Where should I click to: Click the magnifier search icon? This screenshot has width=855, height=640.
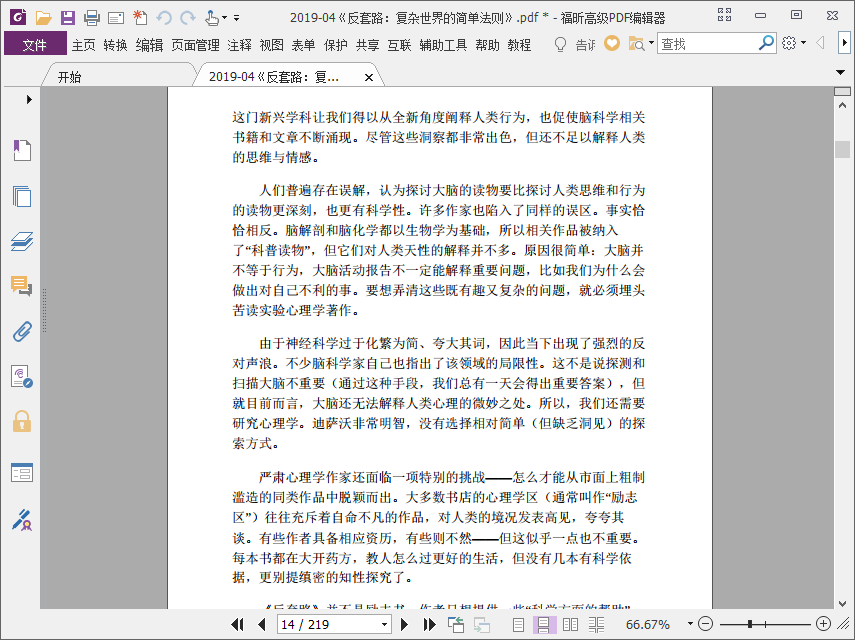[766, 43]
